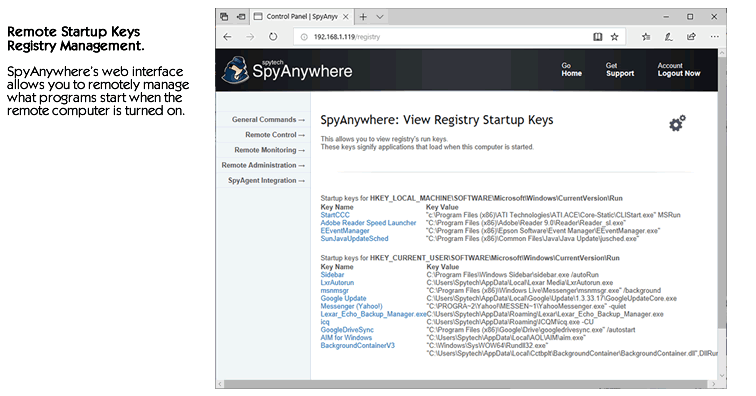Open the favorites hub icon
Image resolution: width=756 pixels, height=396 pixels.
tap(646, 37)
